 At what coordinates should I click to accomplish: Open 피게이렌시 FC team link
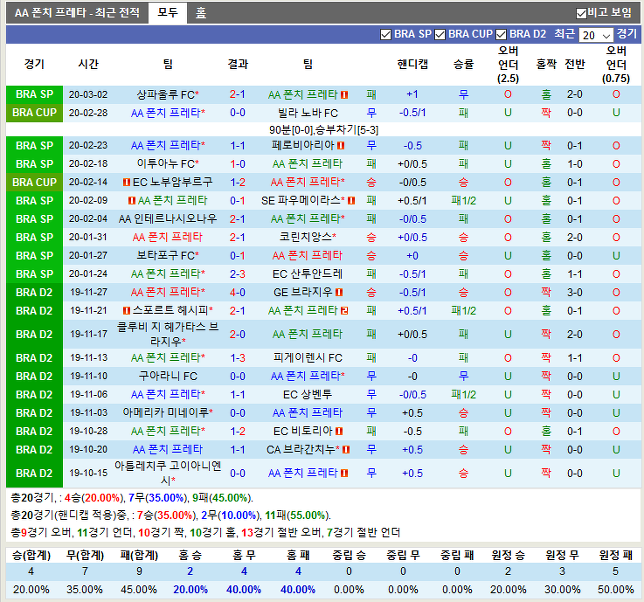[x=308, y=358]
